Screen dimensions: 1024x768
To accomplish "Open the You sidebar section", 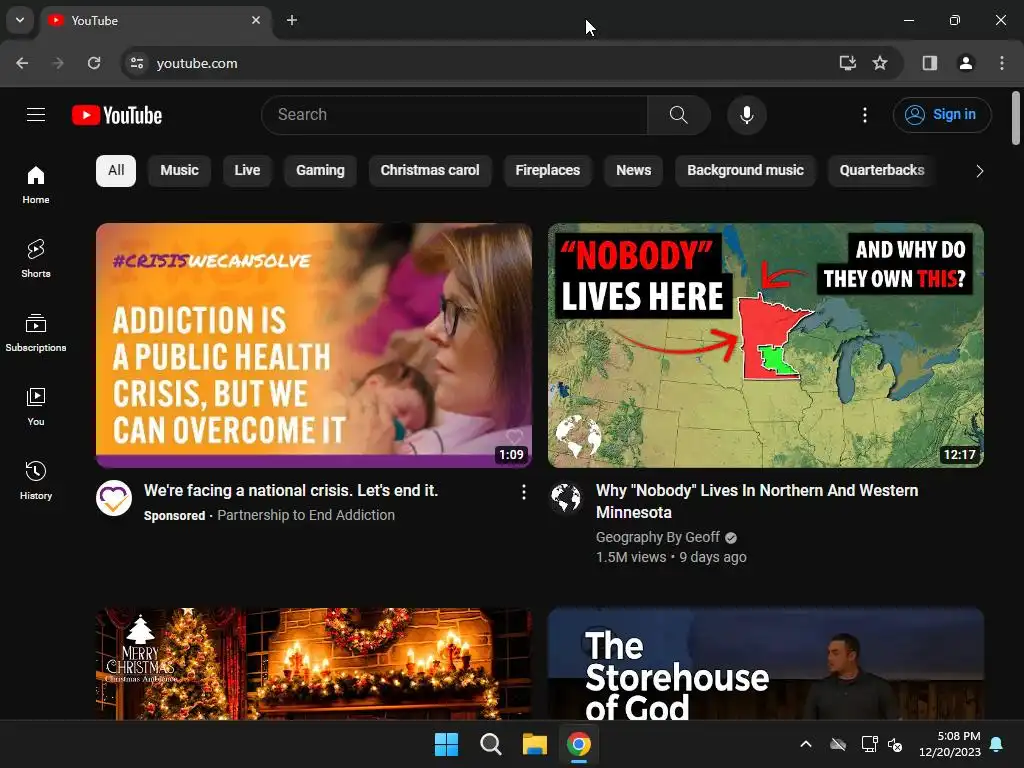I will (x=36, y=406).
